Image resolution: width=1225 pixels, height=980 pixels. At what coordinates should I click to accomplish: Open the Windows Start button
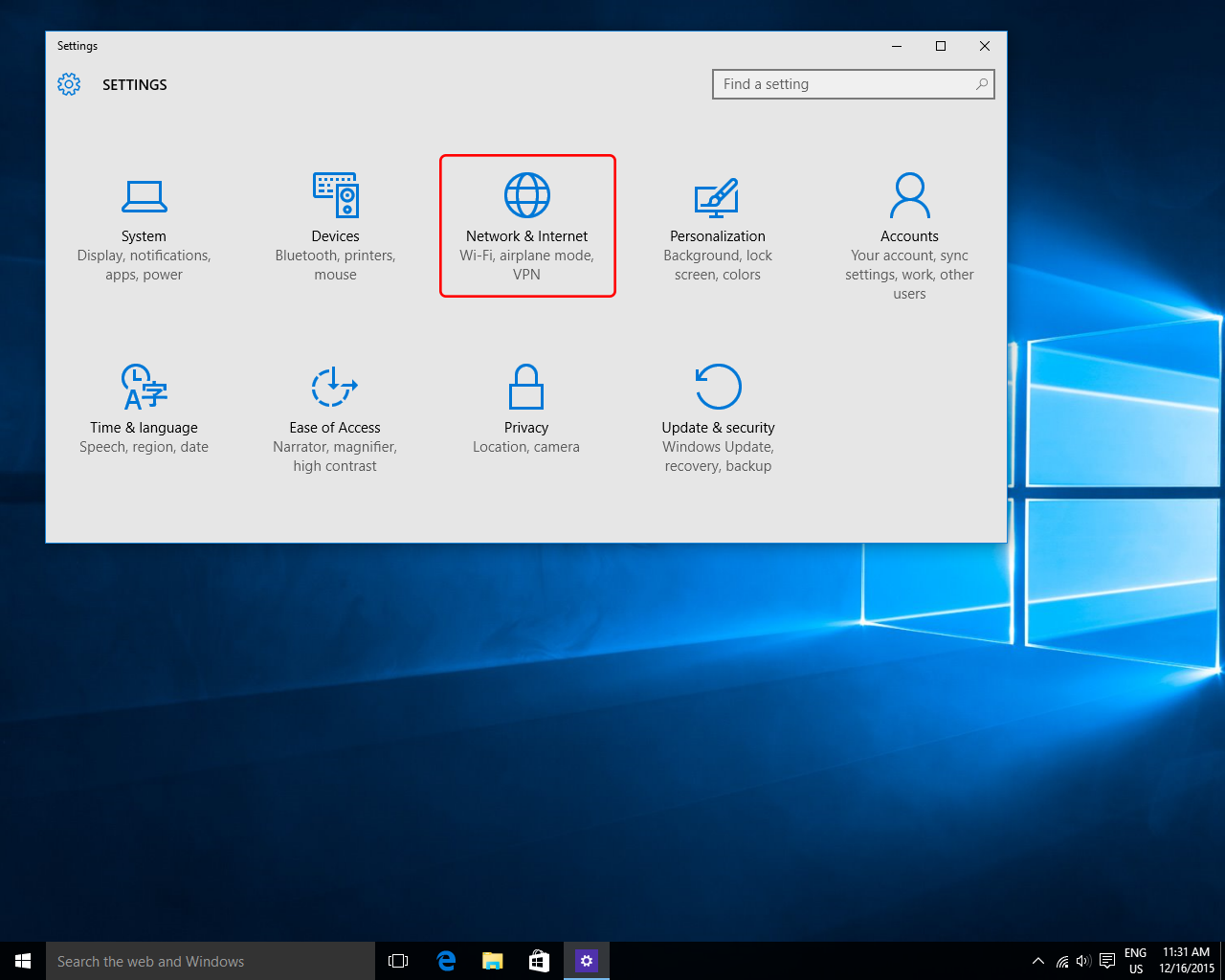pos(23,961)
